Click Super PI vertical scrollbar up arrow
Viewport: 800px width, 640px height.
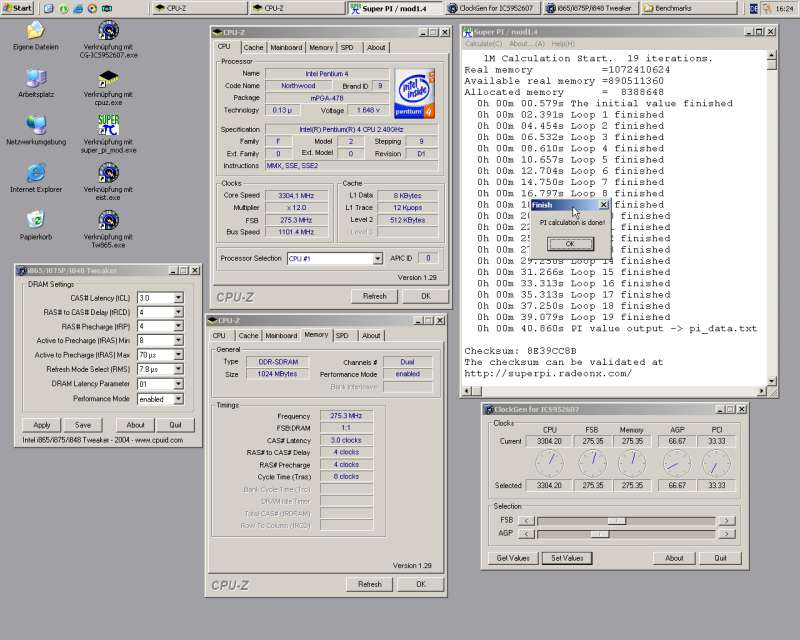(772, 55)
